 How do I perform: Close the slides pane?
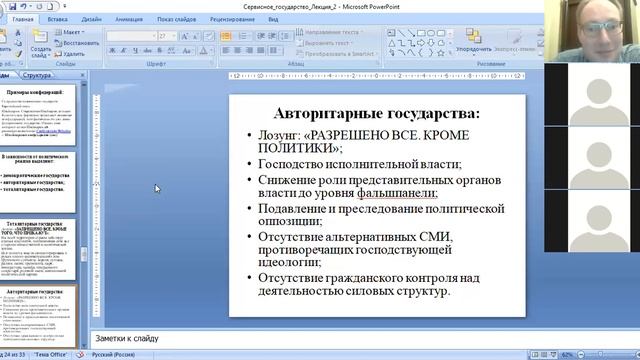pos(82,75)
